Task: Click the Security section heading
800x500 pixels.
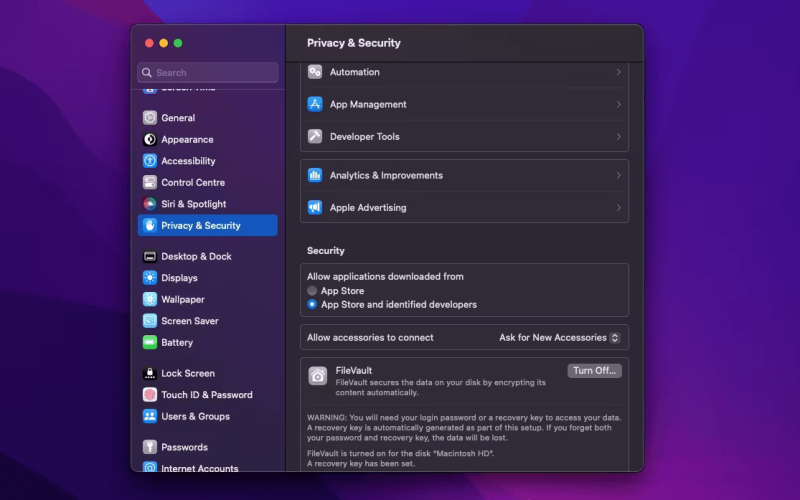Action: coord(326,251)
